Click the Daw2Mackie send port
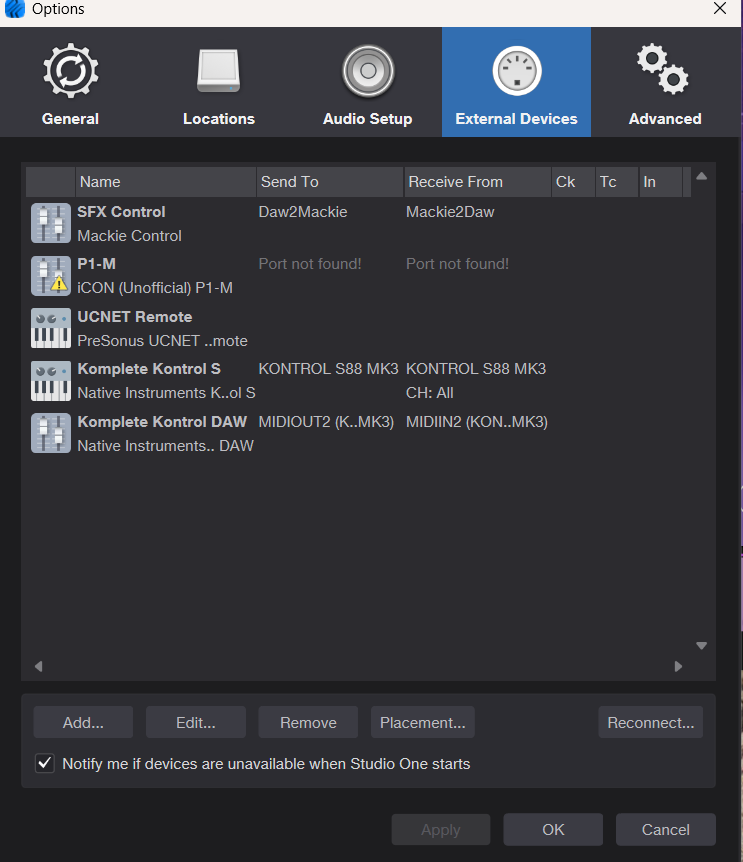Viewport: 743px width, 862px height. click(x=303, y=212)
